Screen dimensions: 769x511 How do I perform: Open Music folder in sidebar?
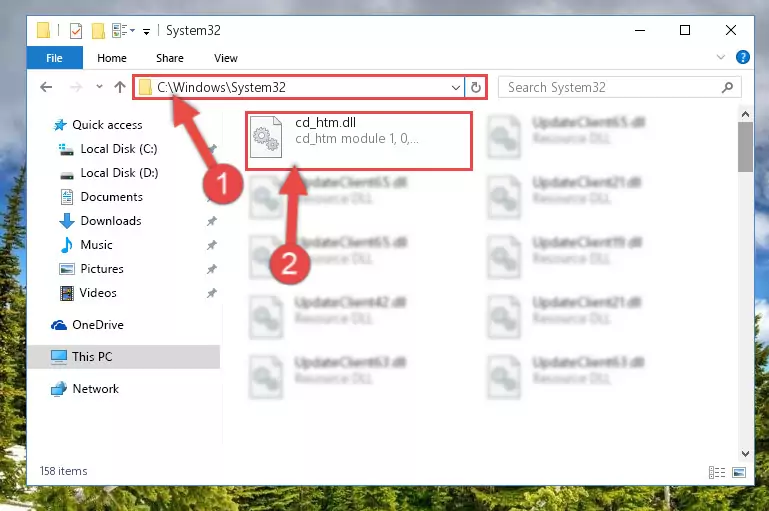click(x=96, y=245)
